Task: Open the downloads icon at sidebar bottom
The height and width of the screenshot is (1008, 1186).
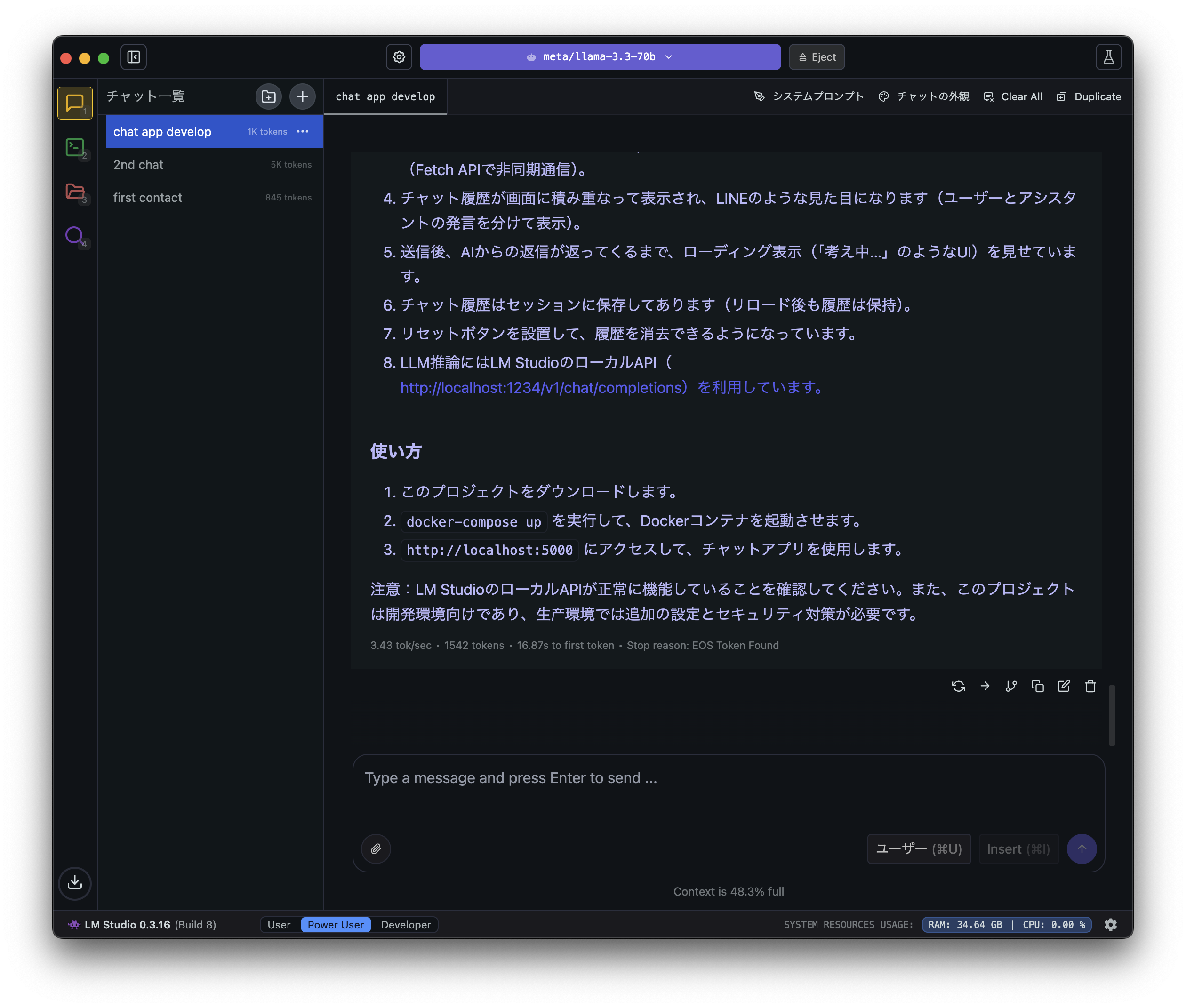Action: tap(74, 883)
